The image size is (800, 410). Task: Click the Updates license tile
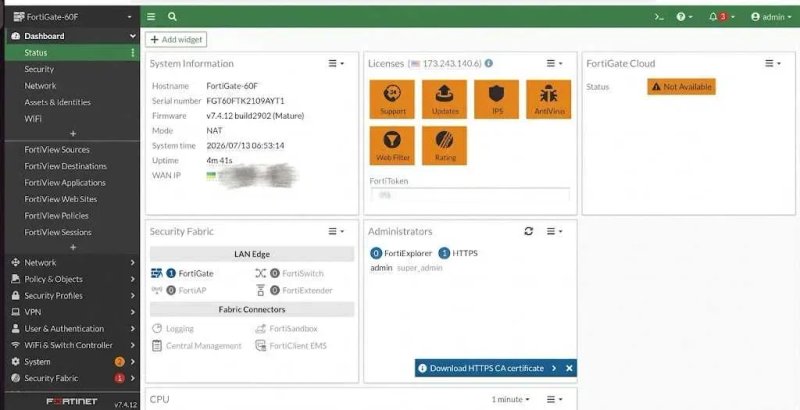[x=444, y=99]
